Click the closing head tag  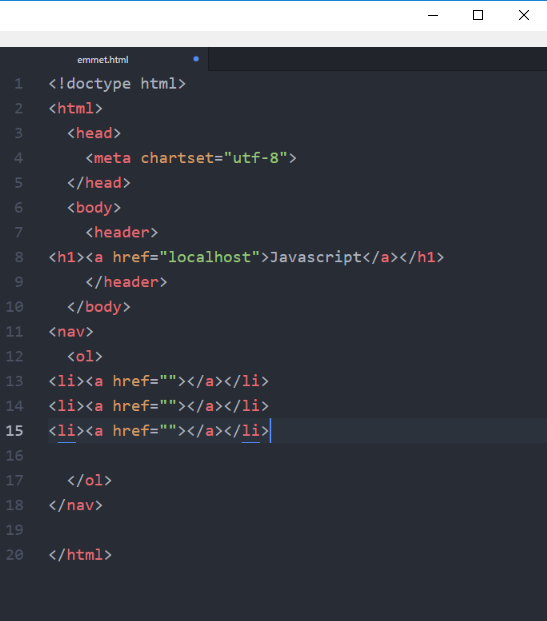pos(99,183)
